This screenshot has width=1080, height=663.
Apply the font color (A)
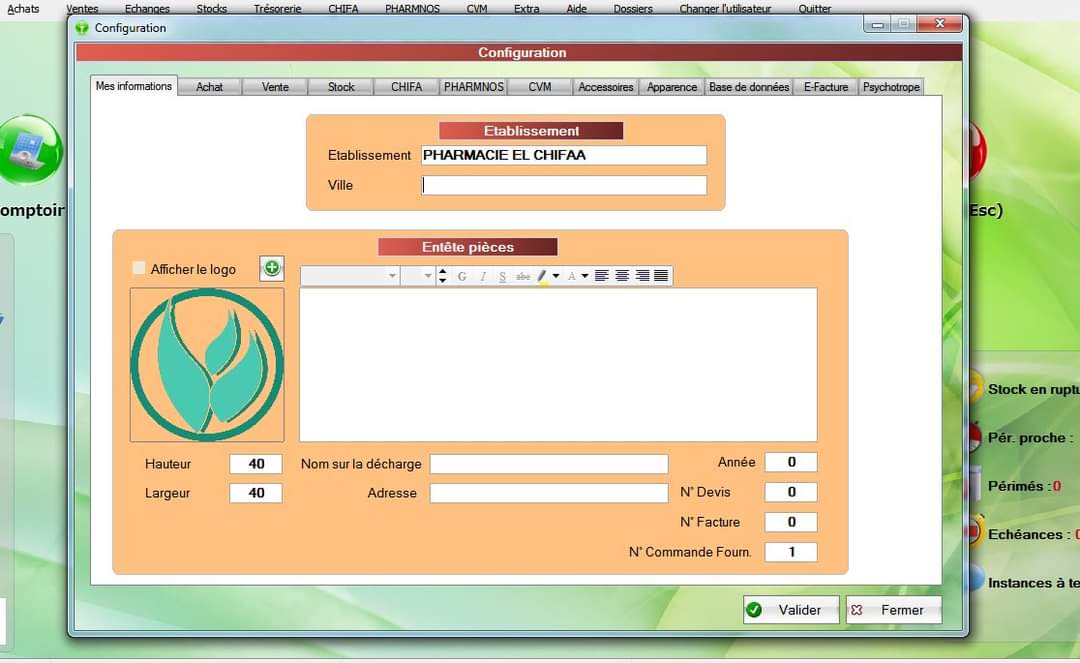click(572, 276)
